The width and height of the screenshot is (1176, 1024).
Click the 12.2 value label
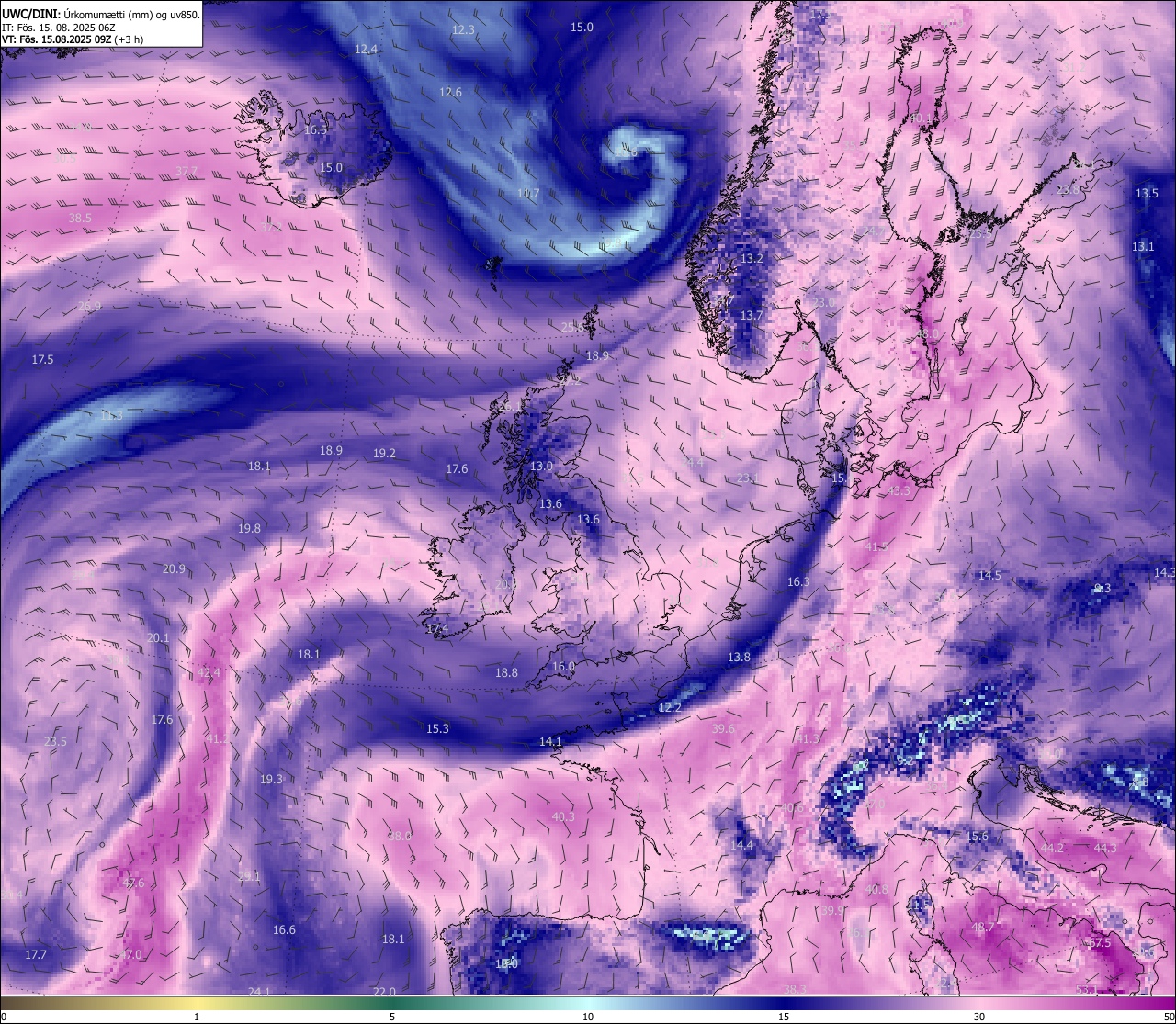670,707
